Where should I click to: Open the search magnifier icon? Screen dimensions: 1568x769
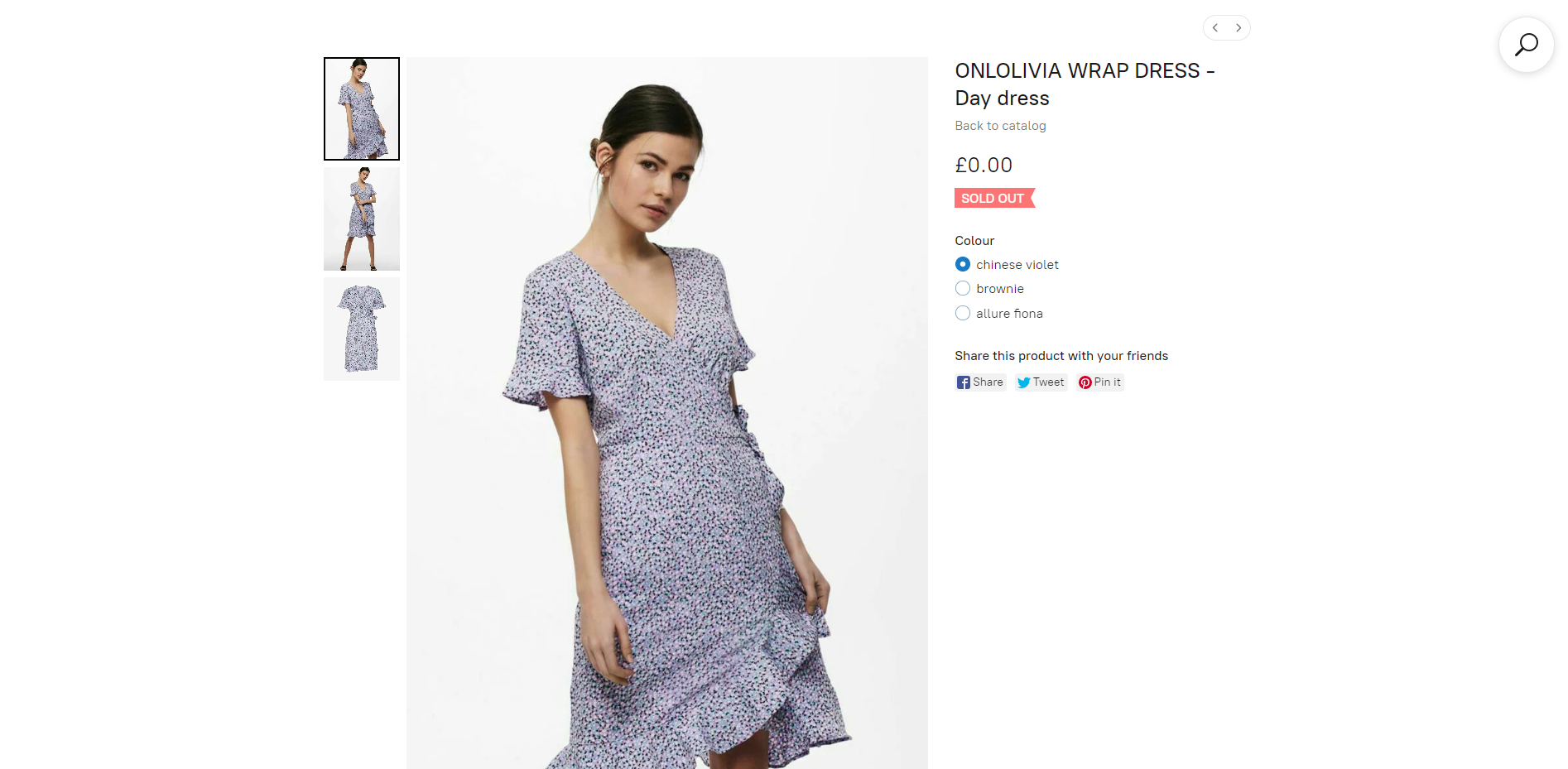pyautogui.click(x=1526, y=45)
